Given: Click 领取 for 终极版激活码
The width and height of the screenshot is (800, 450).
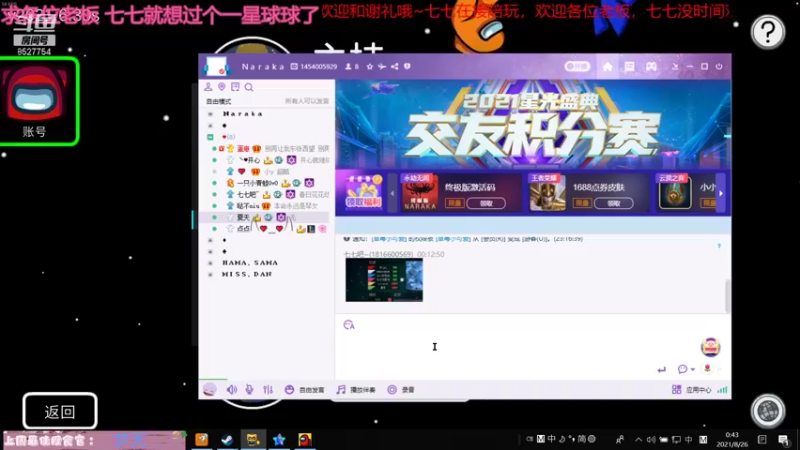Looking at the screenshot, I should pos(486,203).
